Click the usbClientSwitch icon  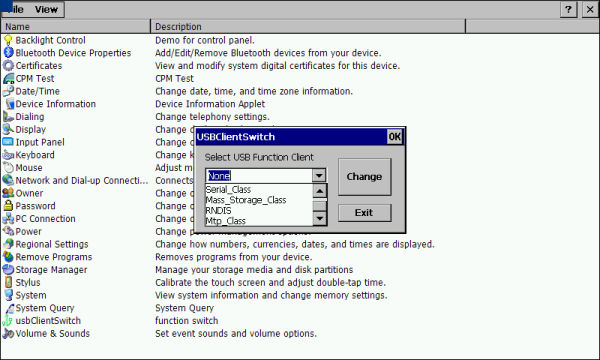[x=8, y=321]
